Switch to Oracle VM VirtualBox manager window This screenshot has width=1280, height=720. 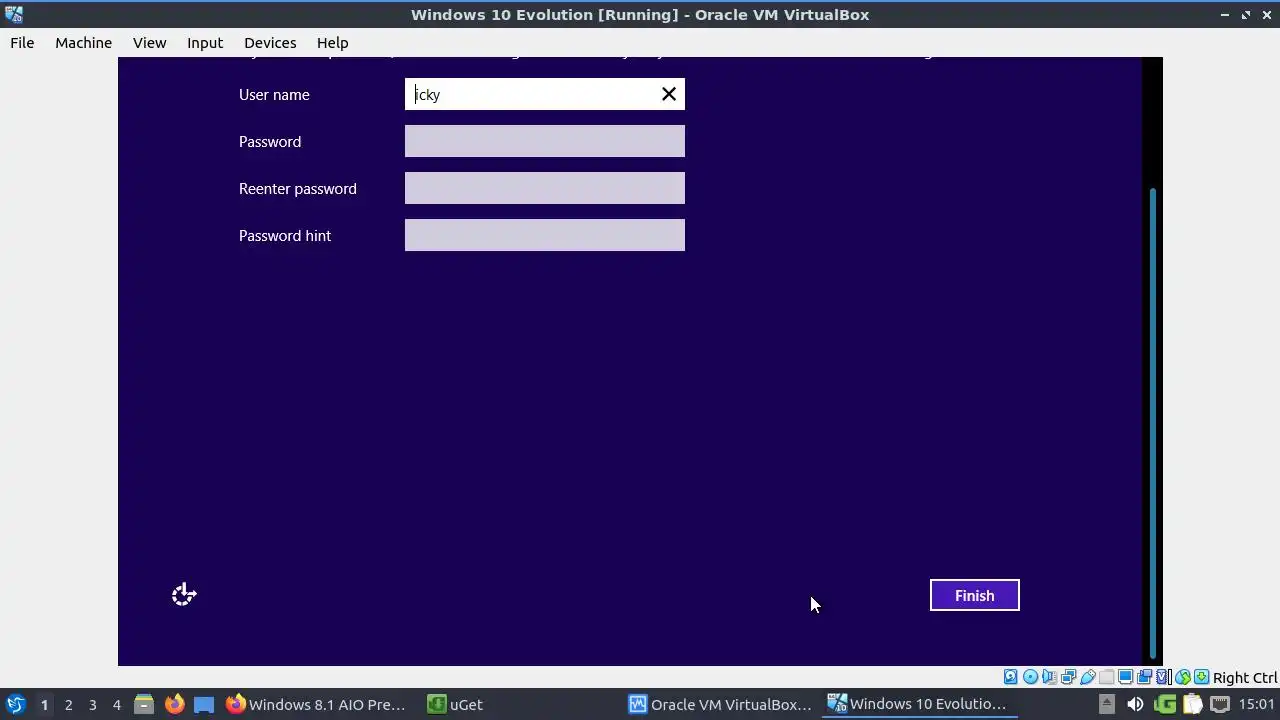point(720,704)
